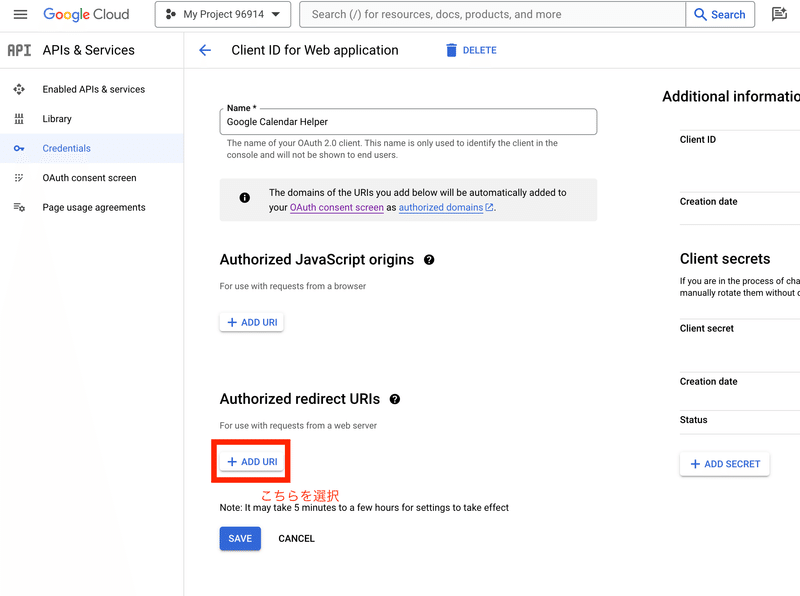Open the notes icon at top right

coord(780,15)
